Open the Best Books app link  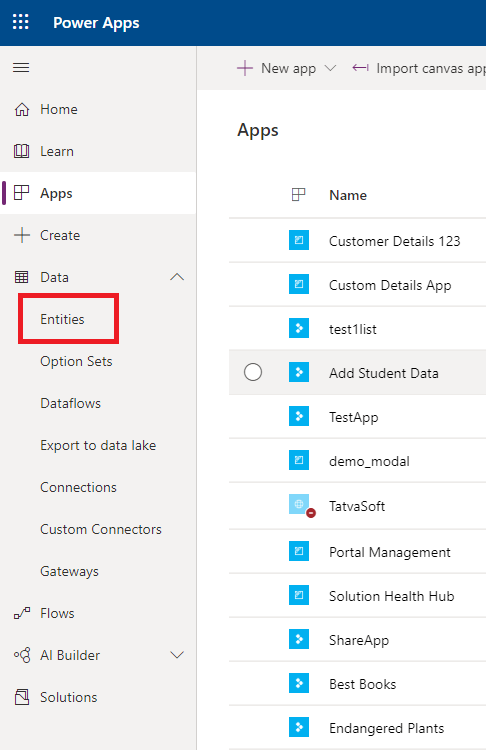[x=363, y=684]
